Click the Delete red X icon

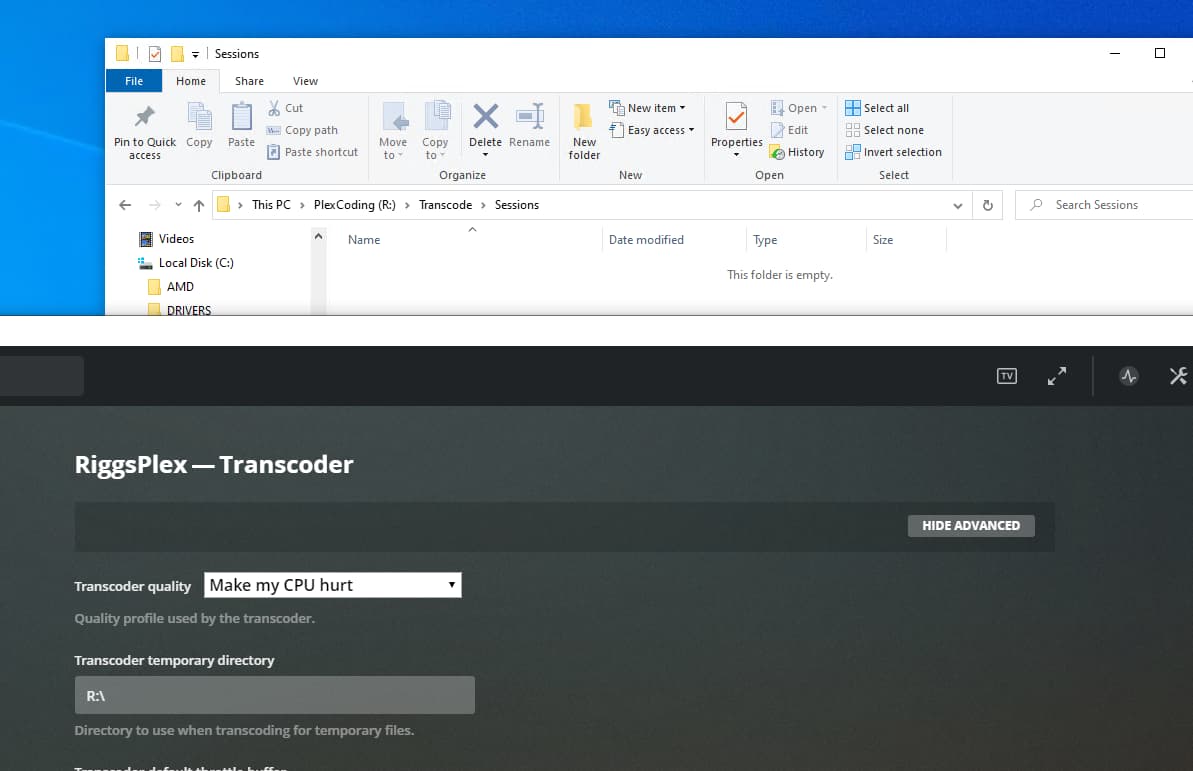485,116
